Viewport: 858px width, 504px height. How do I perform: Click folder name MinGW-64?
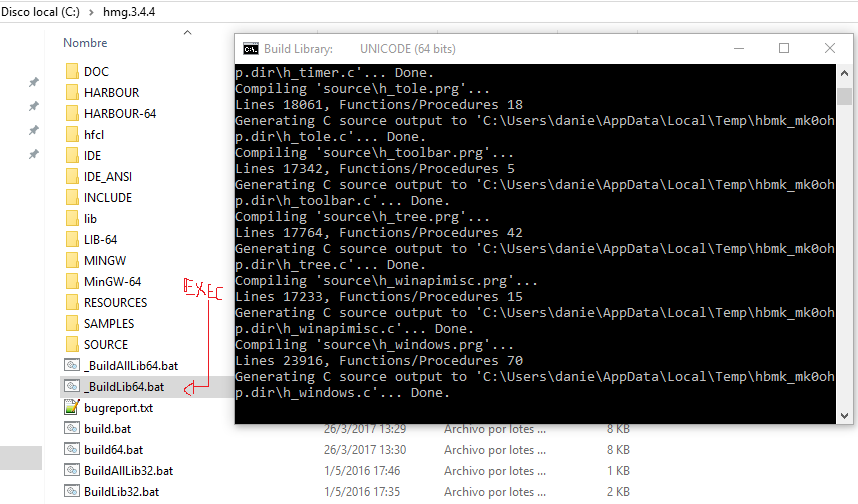click(112, 282)
